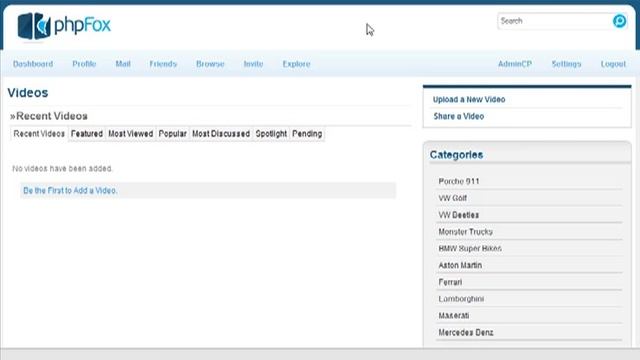Select the Maserati category
This screenshot has height=360, width=640.
pos(454,316)
